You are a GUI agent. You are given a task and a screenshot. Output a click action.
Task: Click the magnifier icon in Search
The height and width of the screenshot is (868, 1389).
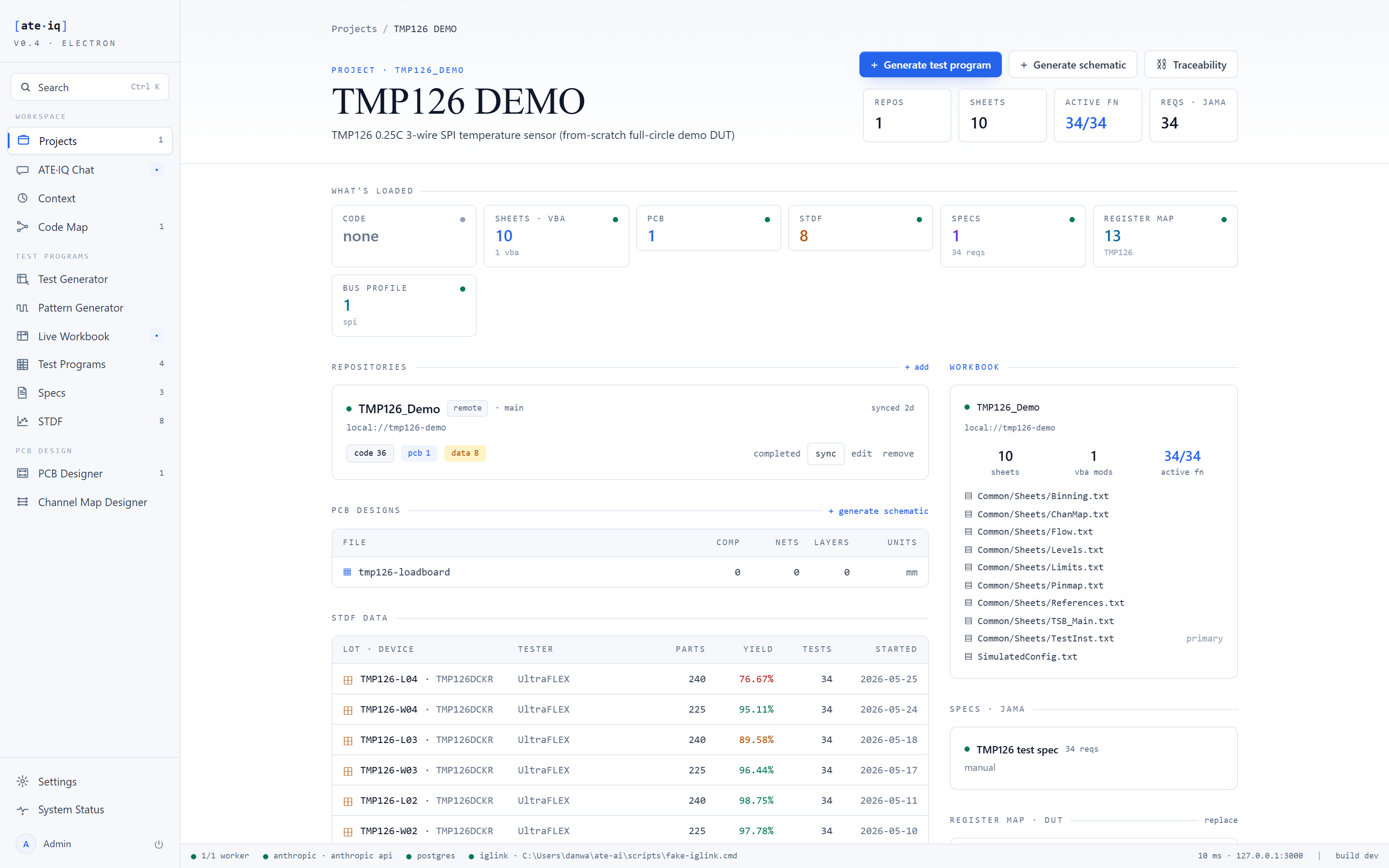click(x=26, y=87)
